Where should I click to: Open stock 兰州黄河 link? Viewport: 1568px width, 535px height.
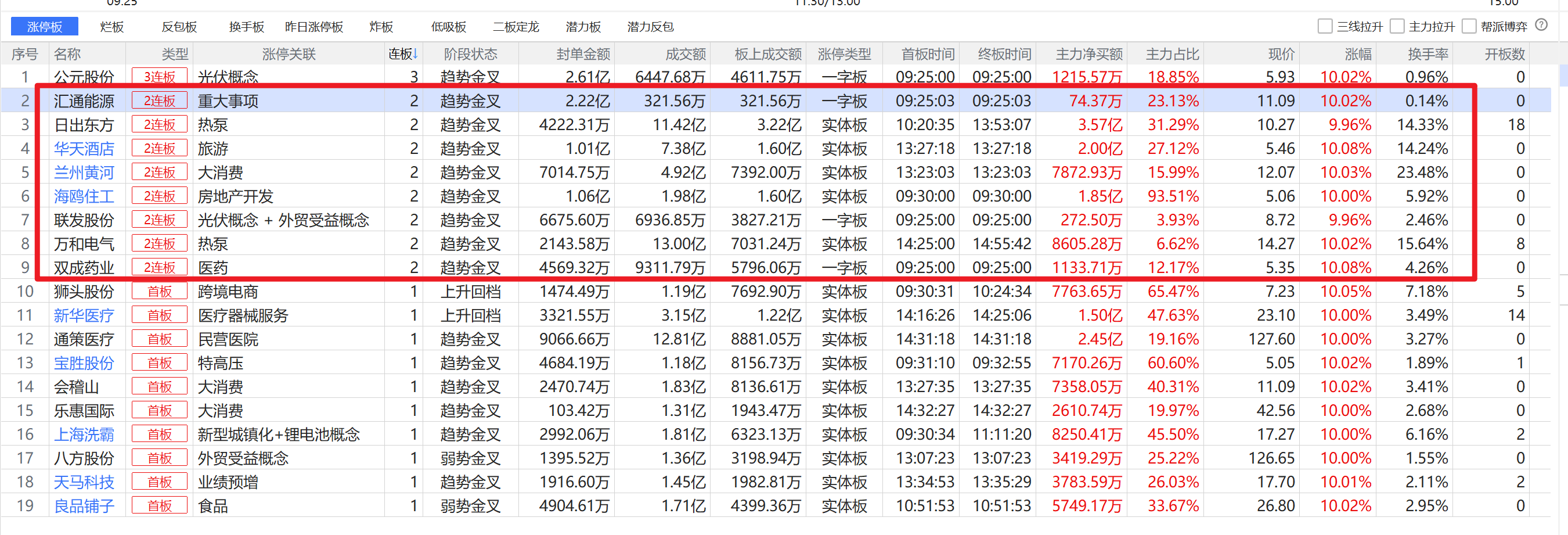[x=84, y=173]
